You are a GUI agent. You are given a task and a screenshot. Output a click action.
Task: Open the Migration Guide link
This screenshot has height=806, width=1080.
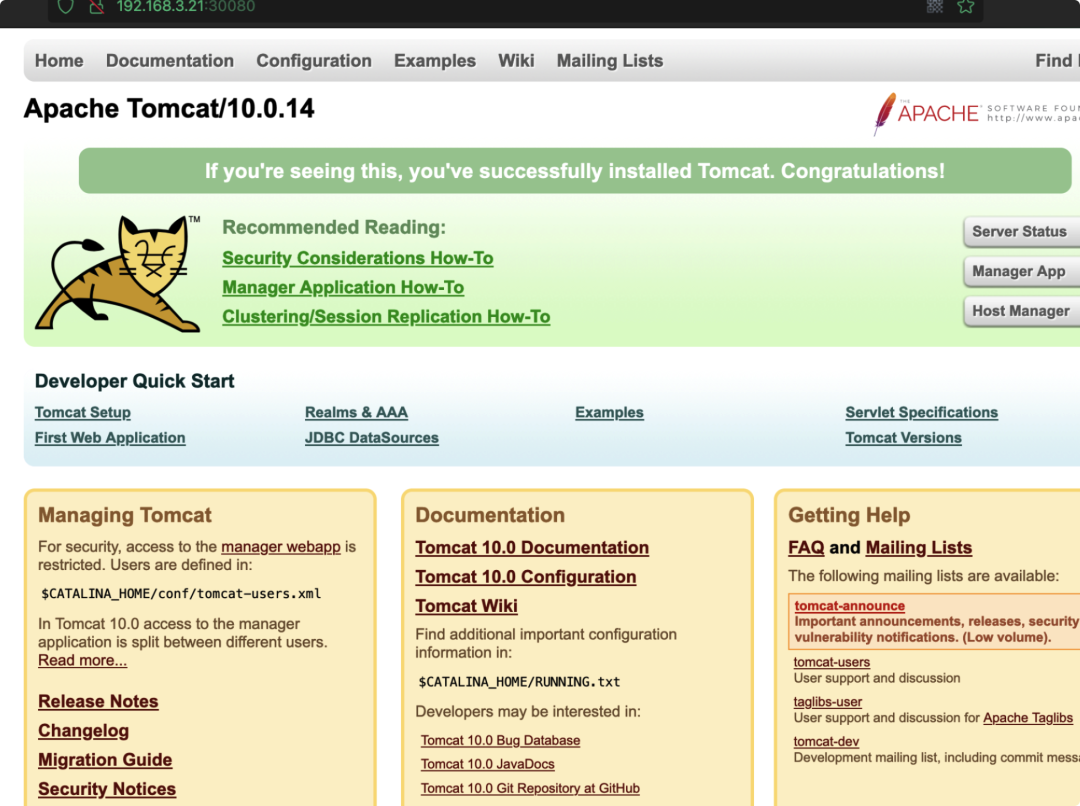105,760
